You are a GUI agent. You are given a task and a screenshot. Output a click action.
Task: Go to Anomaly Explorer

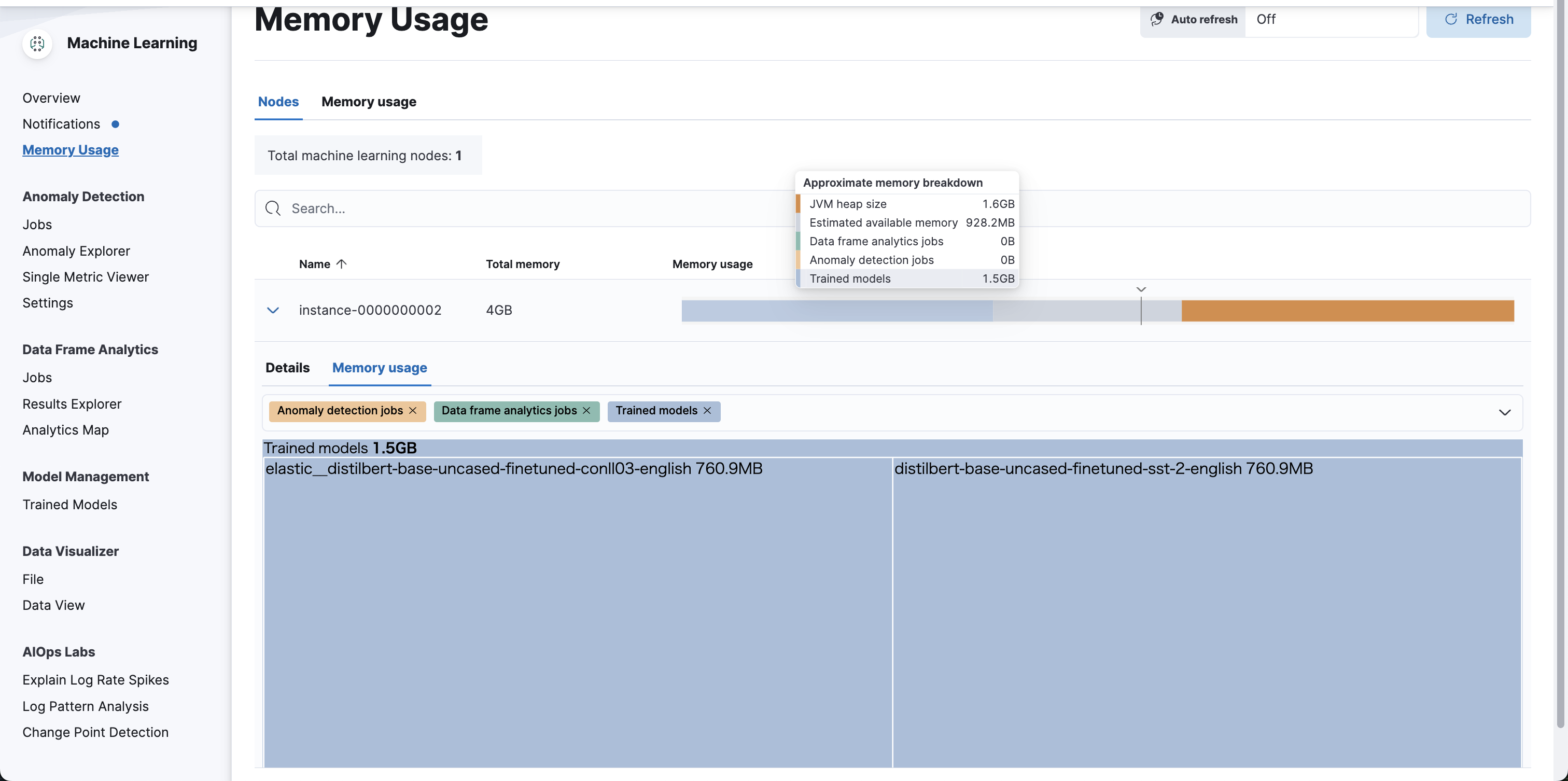[76, 251]
